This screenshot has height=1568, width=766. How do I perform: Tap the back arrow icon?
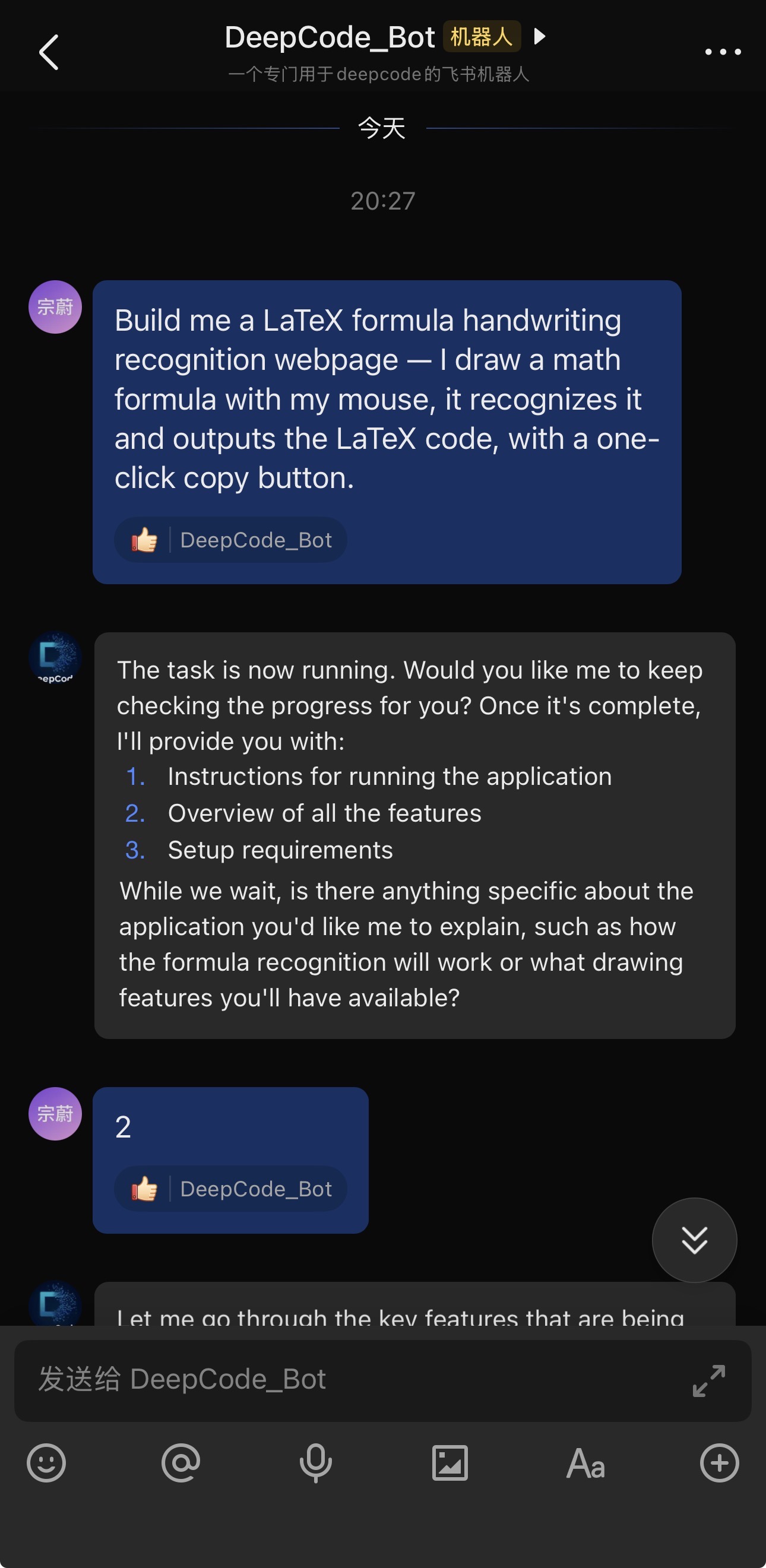click(49, 52)
